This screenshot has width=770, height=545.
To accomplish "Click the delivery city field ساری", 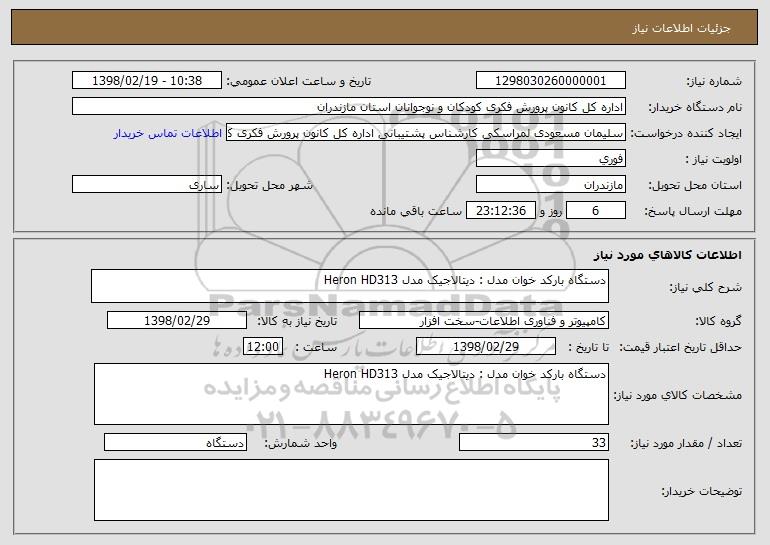I will coord(147,185).
